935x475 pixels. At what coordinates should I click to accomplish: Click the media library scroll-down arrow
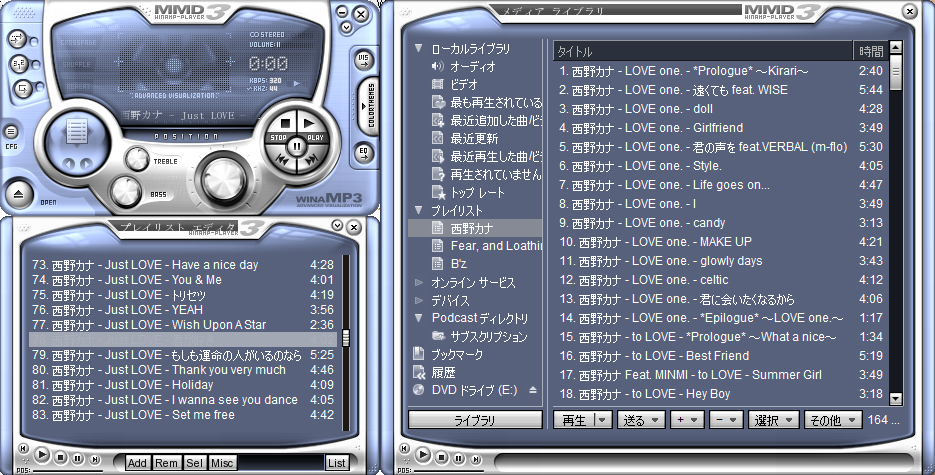tap(895, 398)
